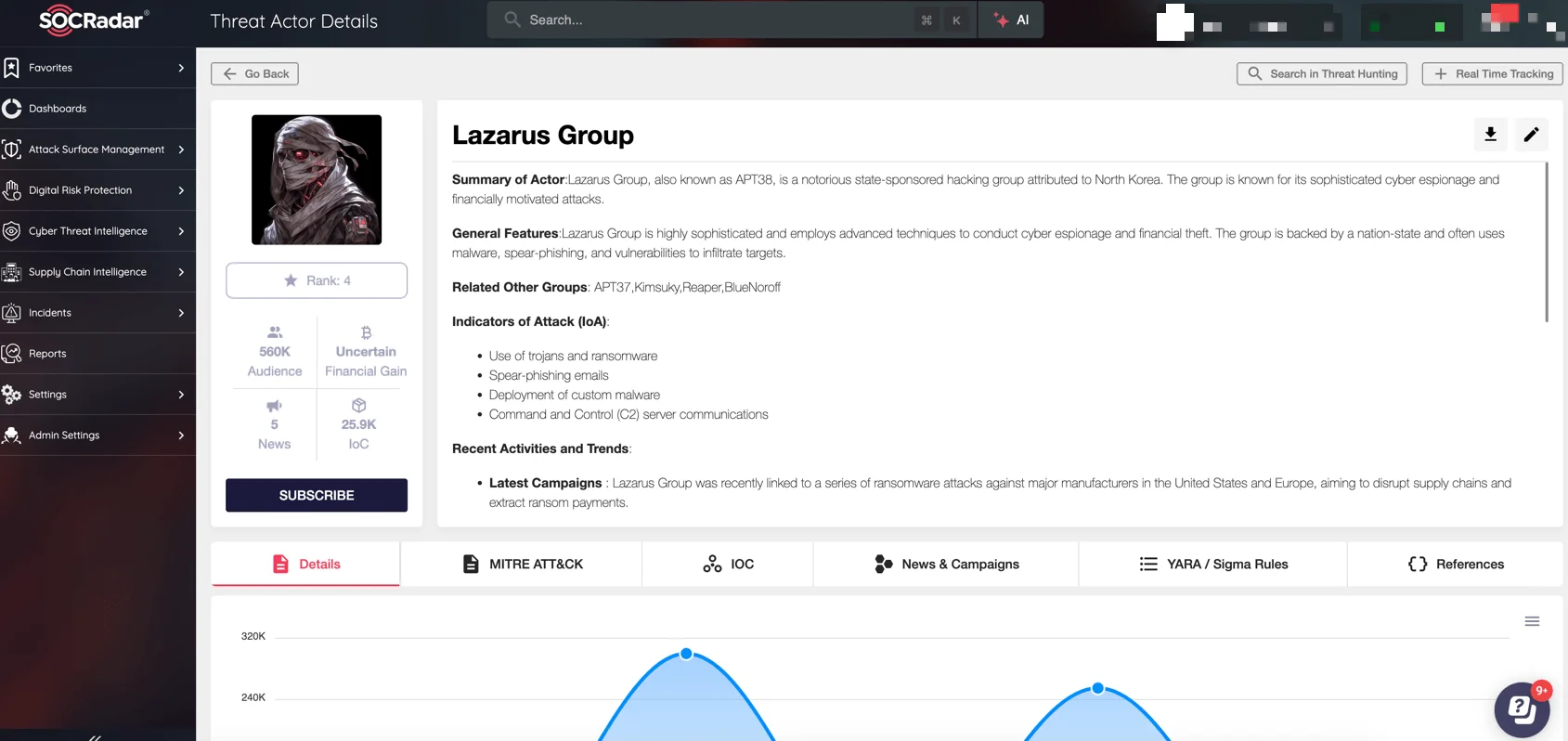Click the Reports icon in sidebar
The image size is (1568, 741).
click(x=11, y=354)
